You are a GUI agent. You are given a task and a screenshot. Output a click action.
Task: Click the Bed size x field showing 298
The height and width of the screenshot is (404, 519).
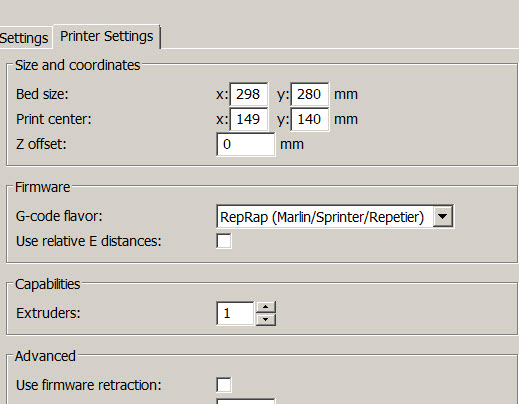pos(249,94)
